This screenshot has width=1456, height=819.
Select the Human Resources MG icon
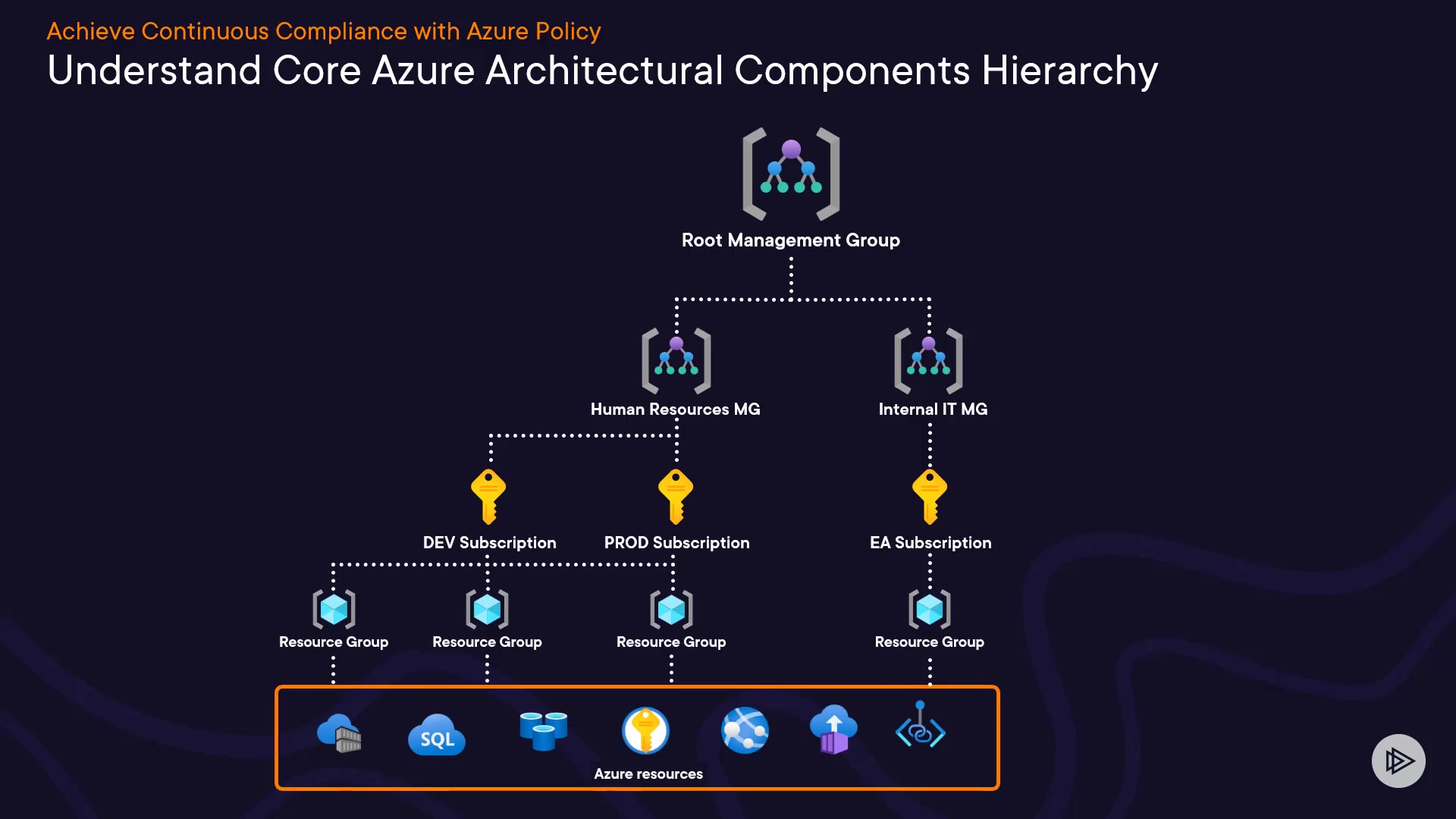point(676,360)
